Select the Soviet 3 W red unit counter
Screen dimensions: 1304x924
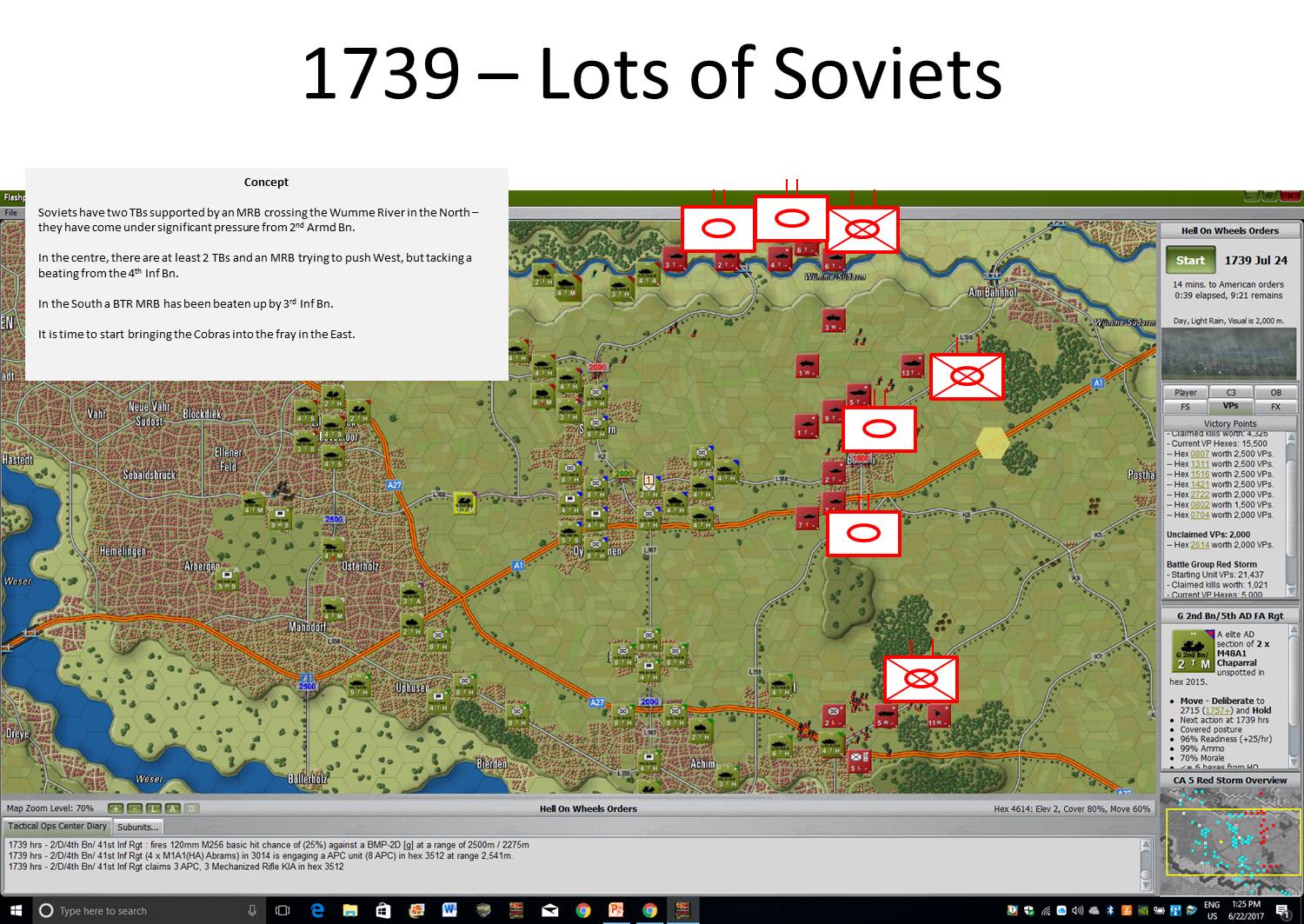[834, 320]
